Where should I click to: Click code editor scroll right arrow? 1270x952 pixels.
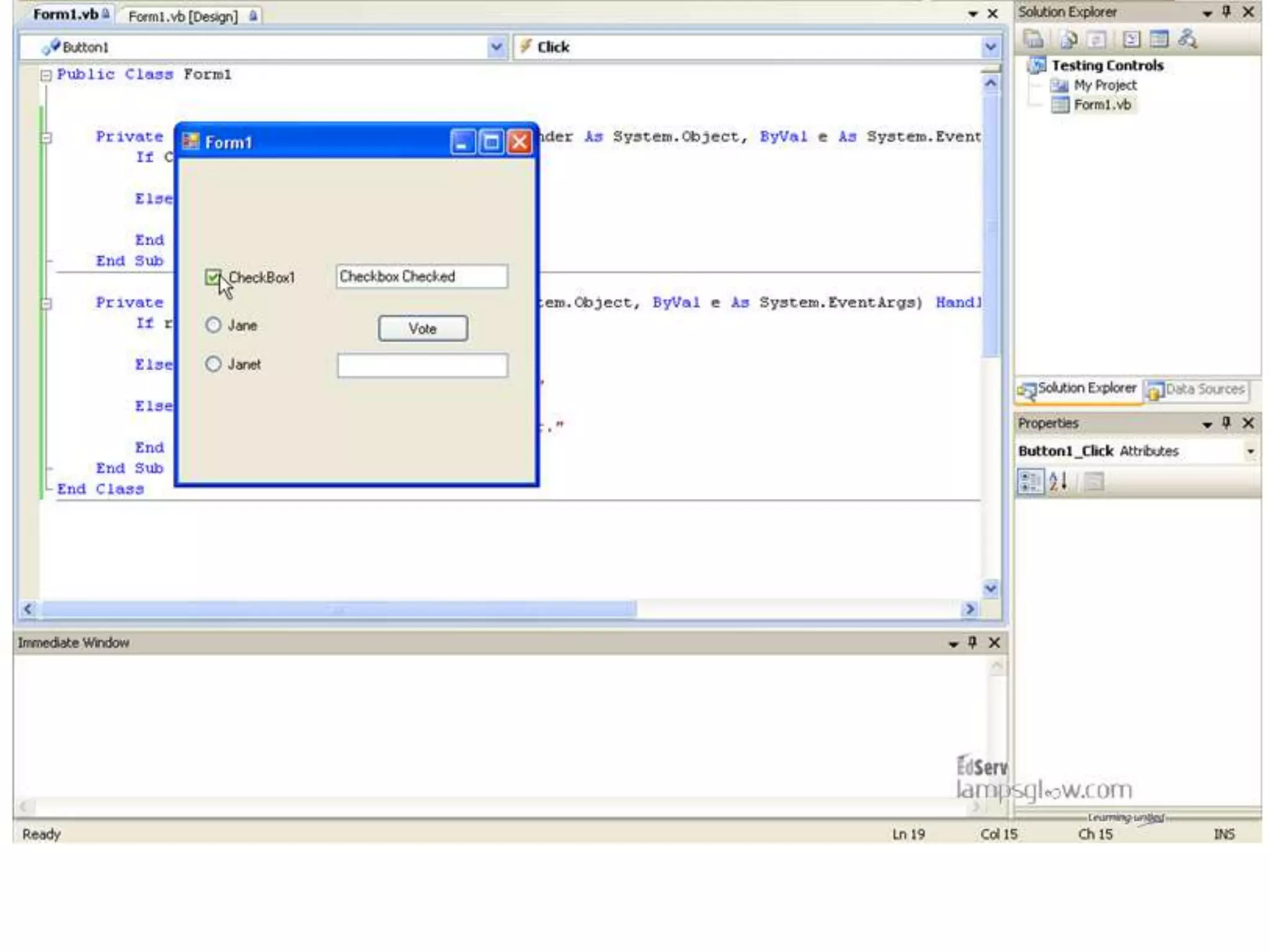969,609
